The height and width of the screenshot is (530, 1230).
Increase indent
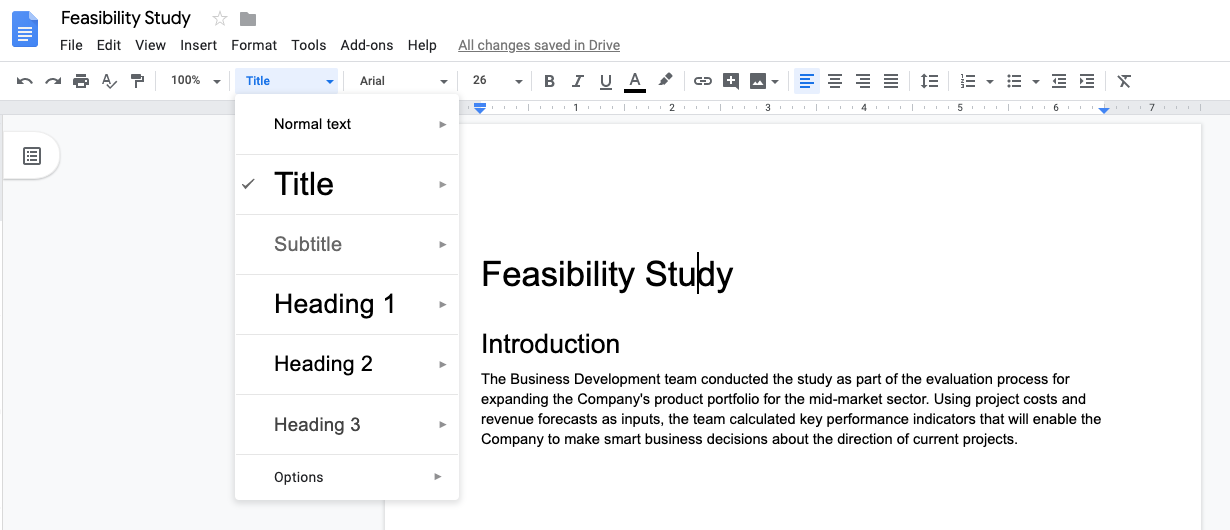(x=1087, y=81)
